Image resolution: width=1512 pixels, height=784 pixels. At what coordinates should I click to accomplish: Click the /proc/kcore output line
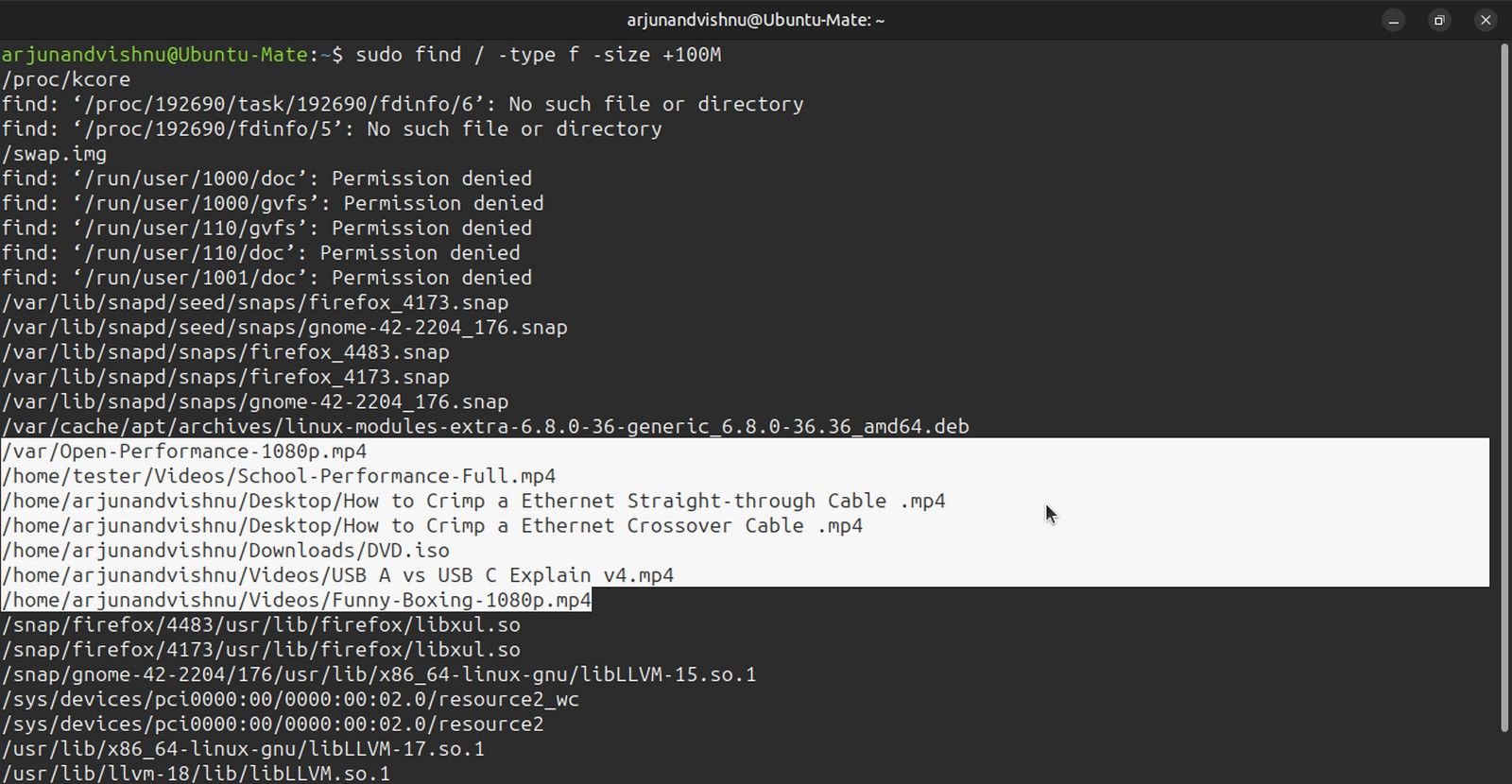tap(66, 79)
